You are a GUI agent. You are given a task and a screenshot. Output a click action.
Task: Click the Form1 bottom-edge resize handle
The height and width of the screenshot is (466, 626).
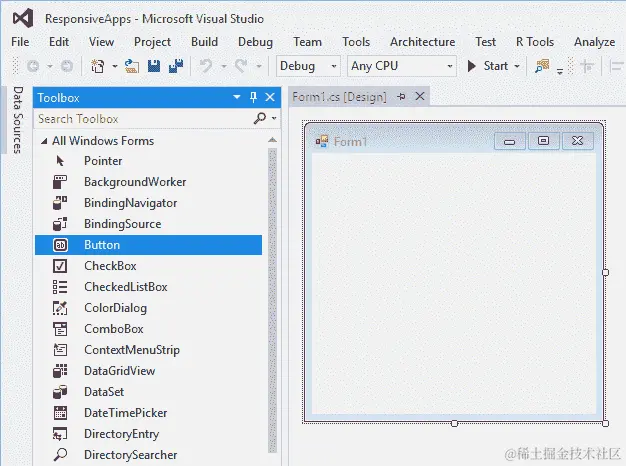tap(454, 423)
